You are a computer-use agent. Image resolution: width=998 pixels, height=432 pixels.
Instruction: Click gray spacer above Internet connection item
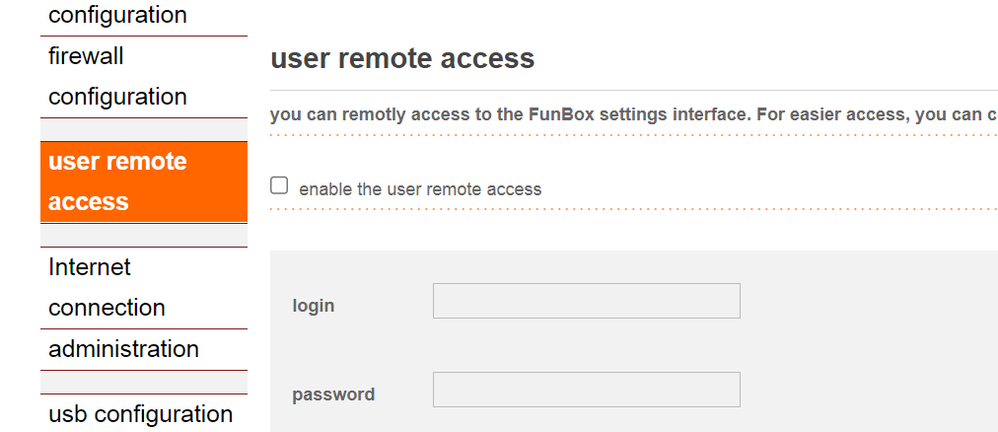(143, 235)
